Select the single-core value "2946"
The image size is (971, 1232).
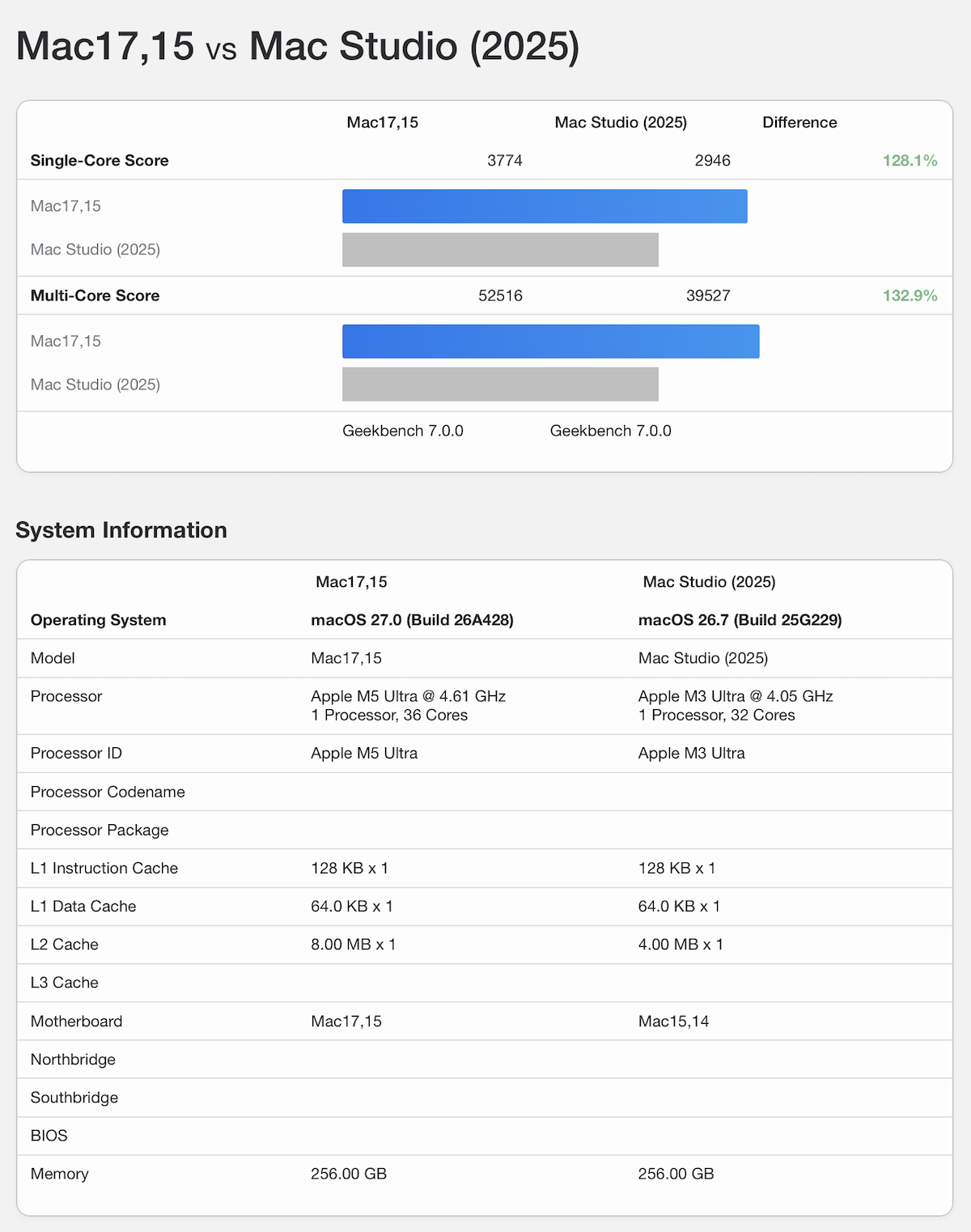point(713,160)
